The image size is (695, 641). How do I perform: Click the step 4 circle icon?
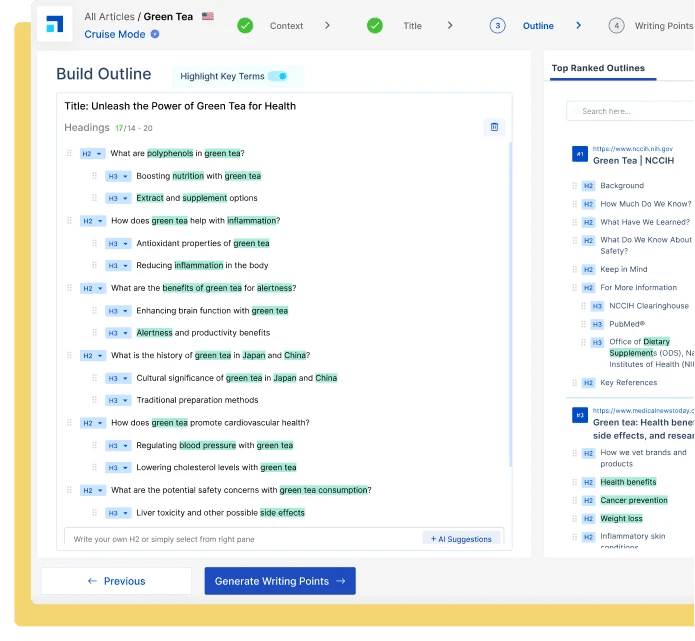[x=616, y=26]
